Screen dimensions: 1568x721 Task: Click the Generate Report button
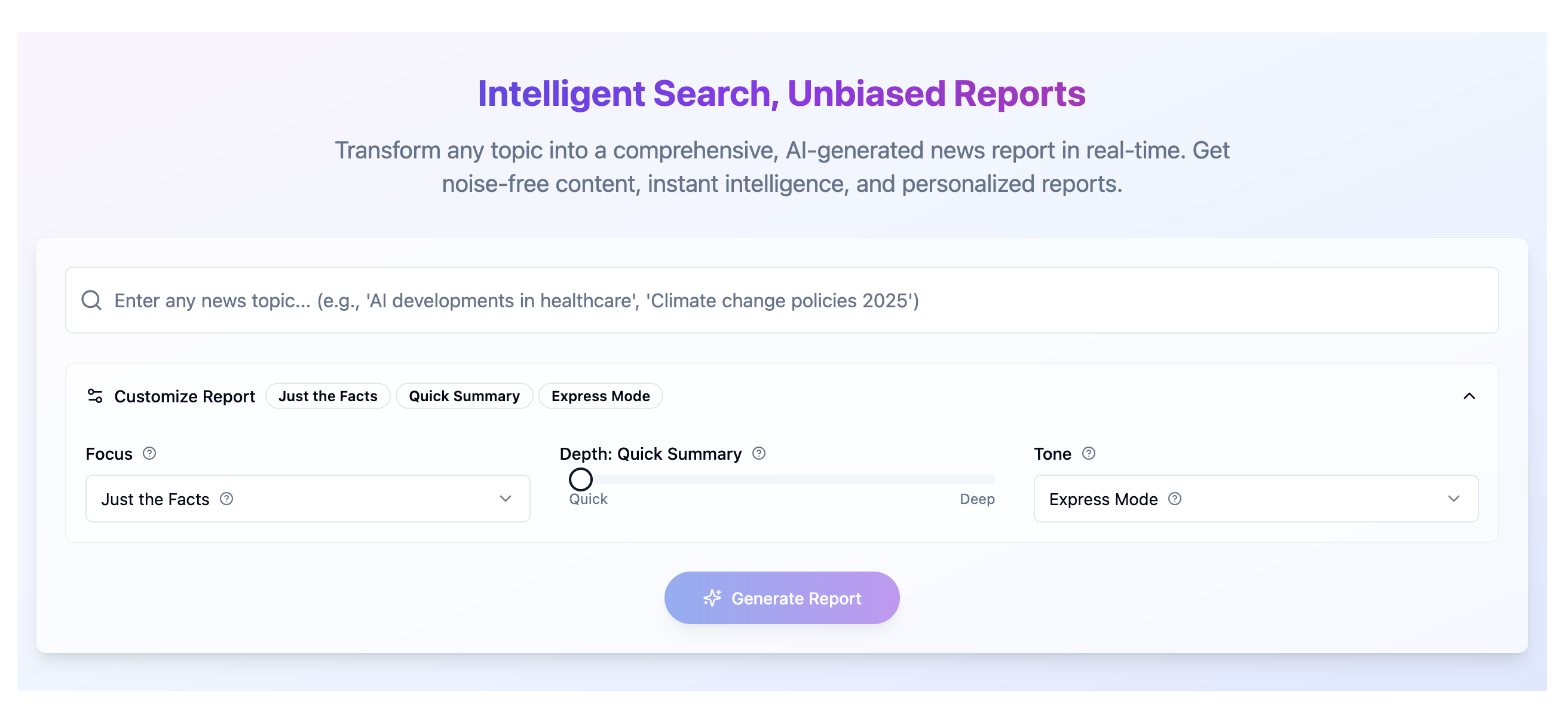tap(782, 597)
